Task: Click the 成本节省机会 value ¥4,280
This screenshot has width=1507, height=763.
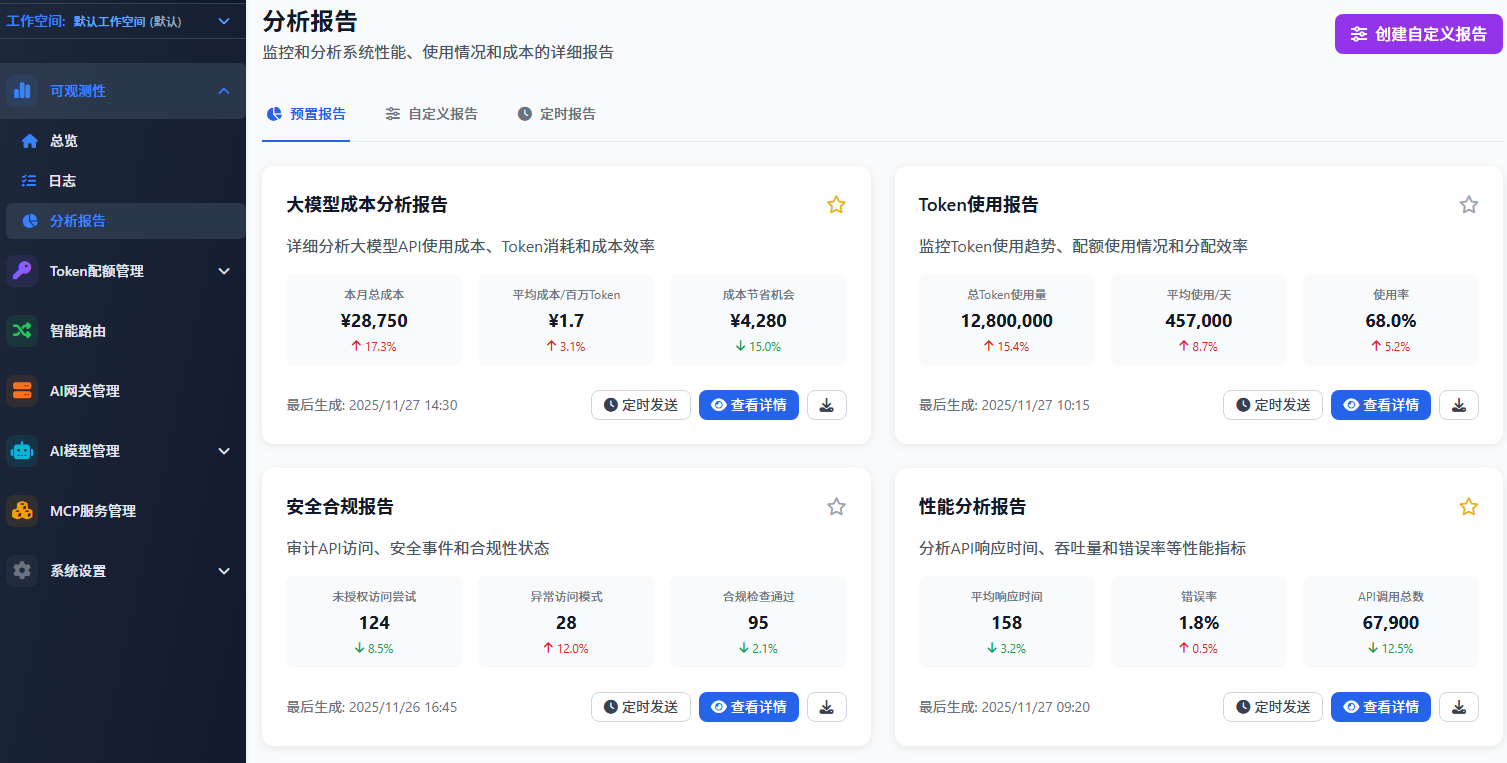Action: (x=758, y=321)
